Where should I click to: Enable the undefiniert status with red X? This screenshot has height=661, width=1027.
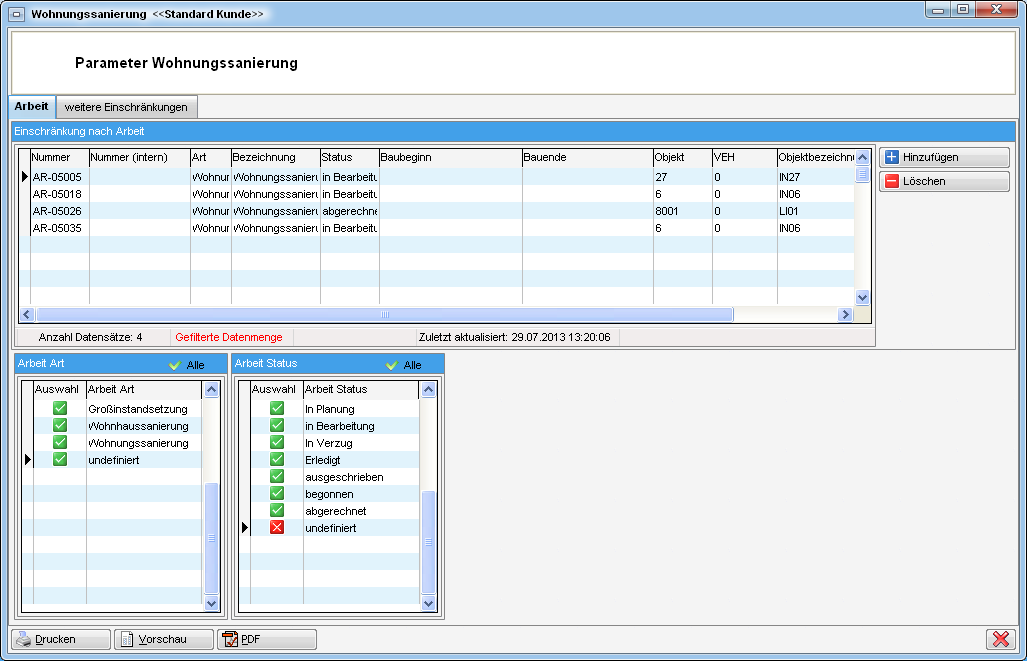tap(277, 528)
